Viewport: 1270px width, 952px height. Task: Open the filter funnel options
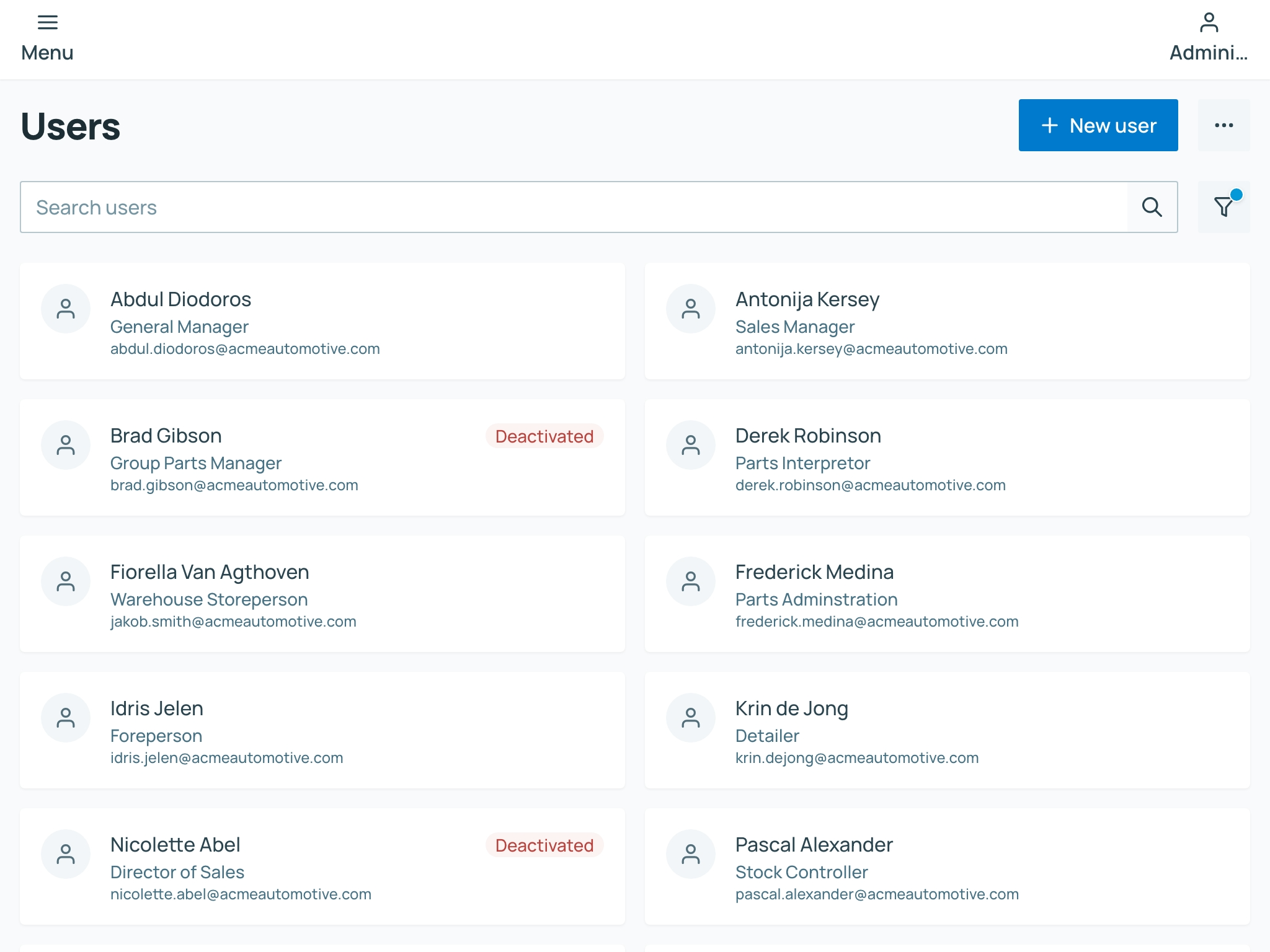1223,207
